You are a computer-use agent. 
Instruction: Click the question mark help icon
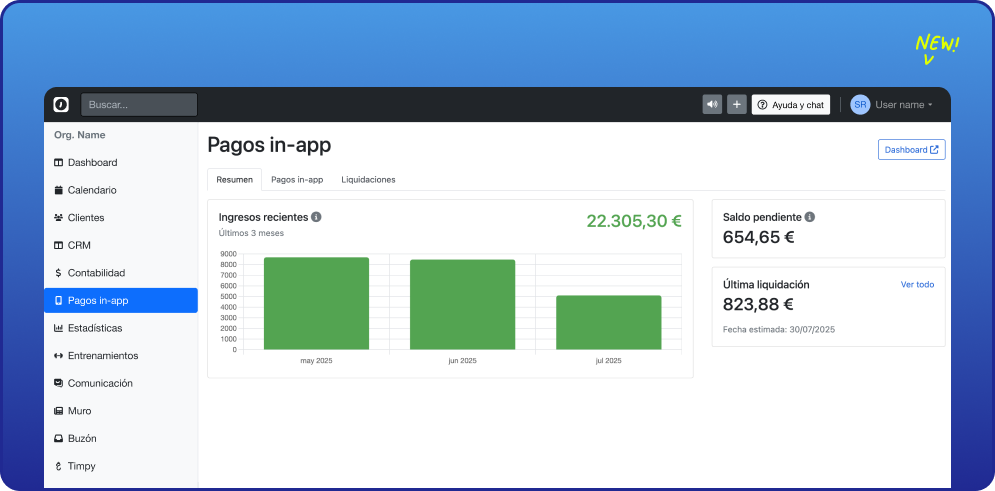point(763,105)
